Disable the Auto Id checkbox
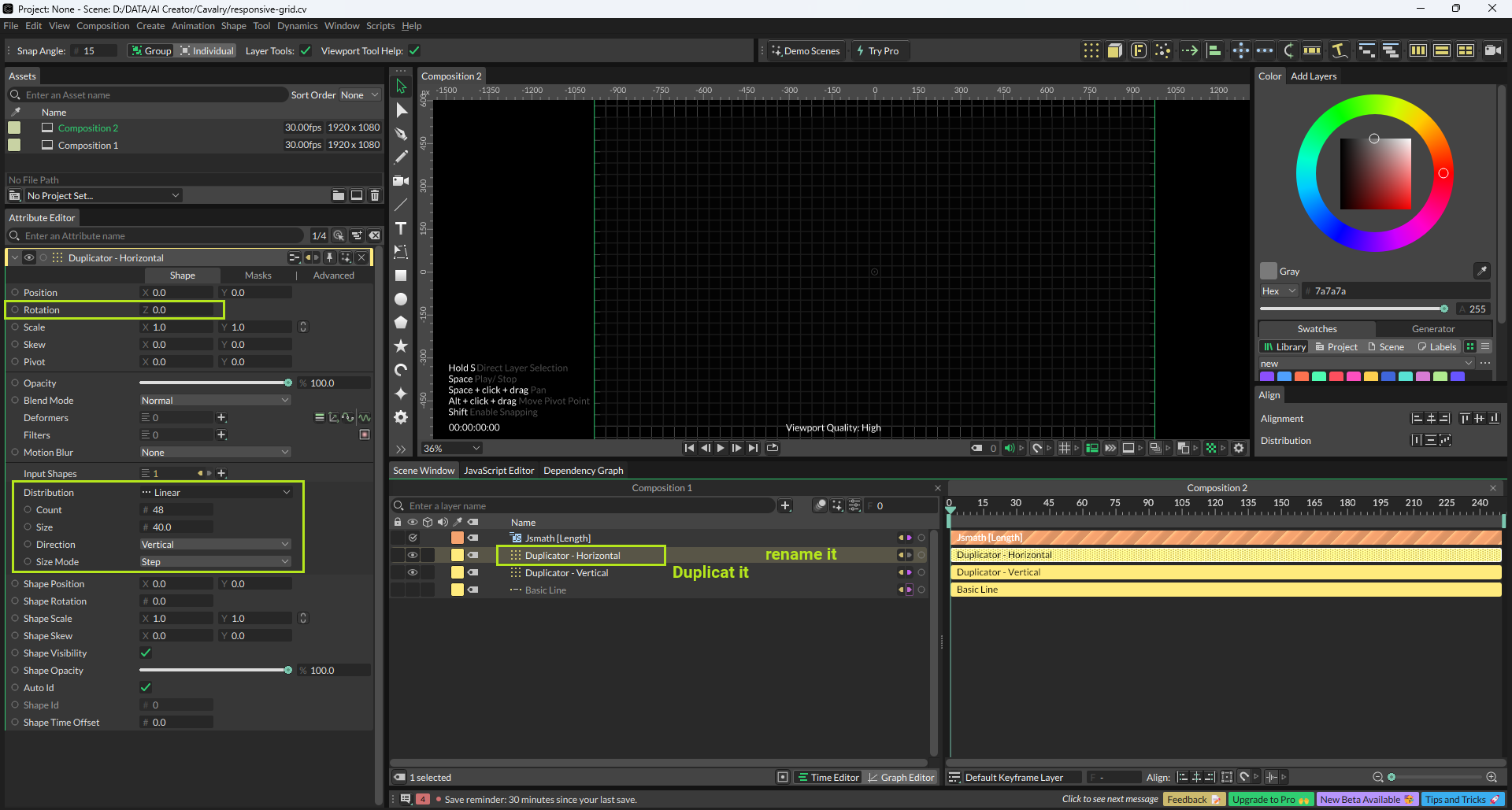This screenshot has width=1512, height=810. [146, 687]
